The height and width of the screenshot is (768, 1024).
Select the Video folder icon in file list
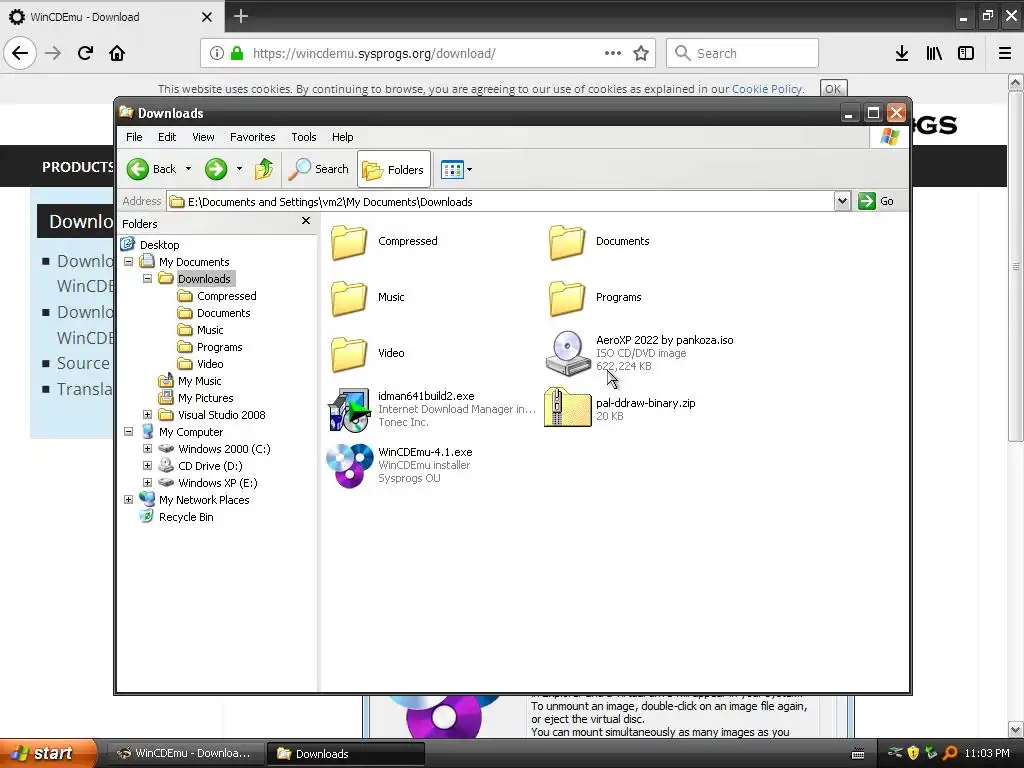click(349, 354)
